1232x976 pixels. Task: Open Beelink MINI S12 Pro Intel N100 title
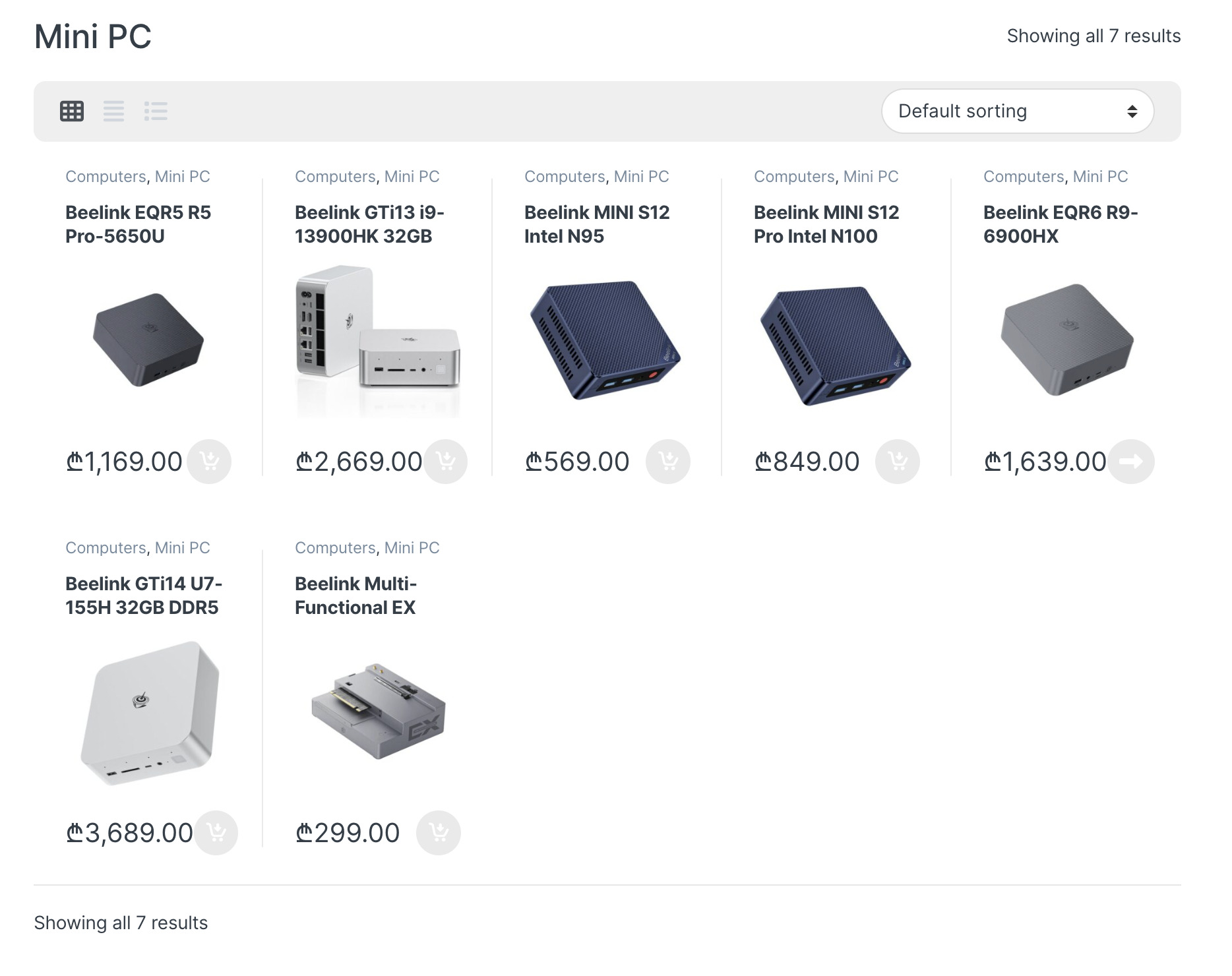(x=826, y=224)
